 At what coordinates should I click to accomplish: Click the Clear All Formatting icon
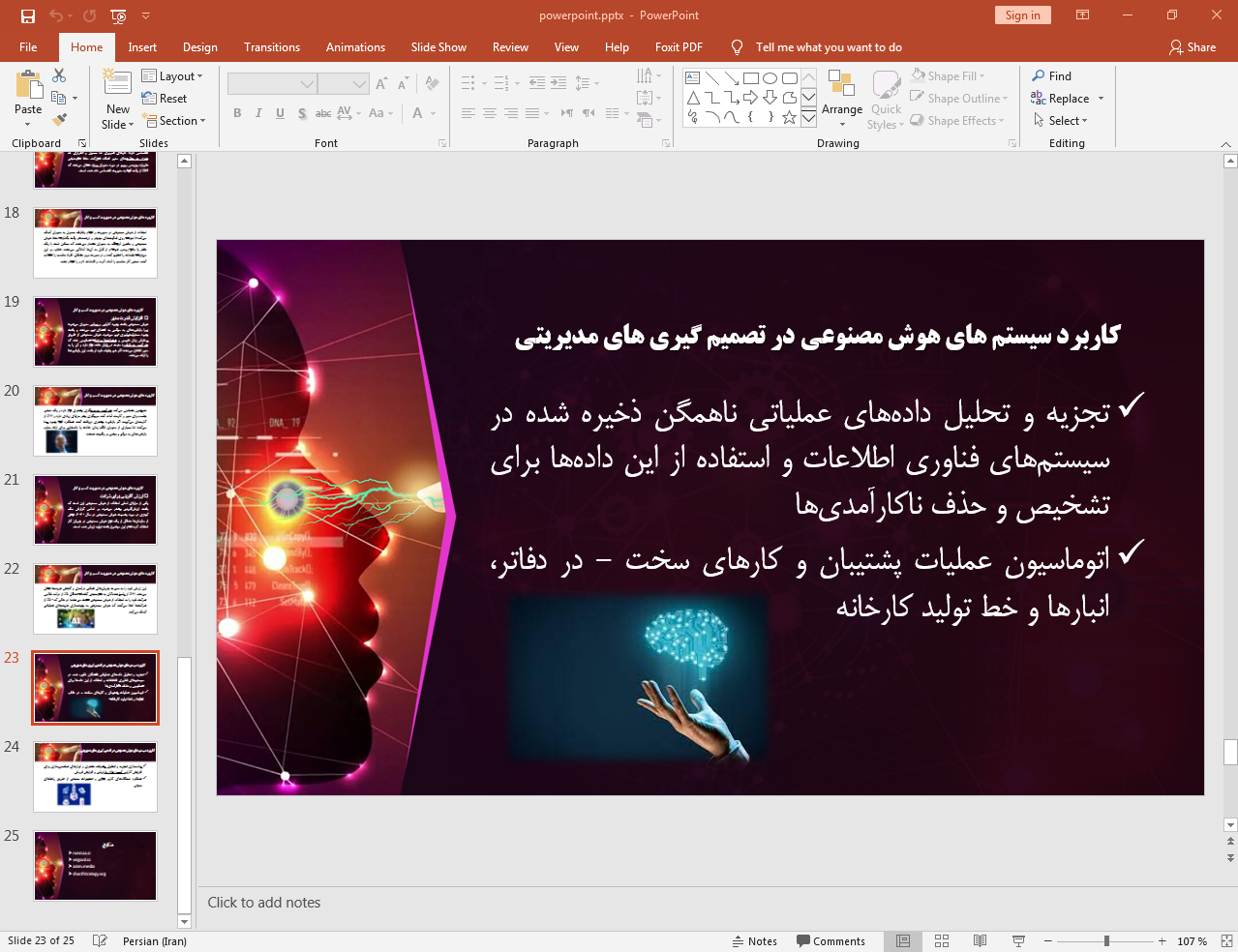tap(432, 84)
